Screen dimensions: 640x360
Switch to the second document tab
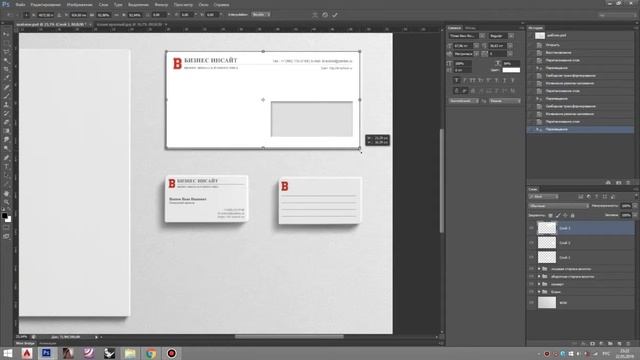(129, 24)
